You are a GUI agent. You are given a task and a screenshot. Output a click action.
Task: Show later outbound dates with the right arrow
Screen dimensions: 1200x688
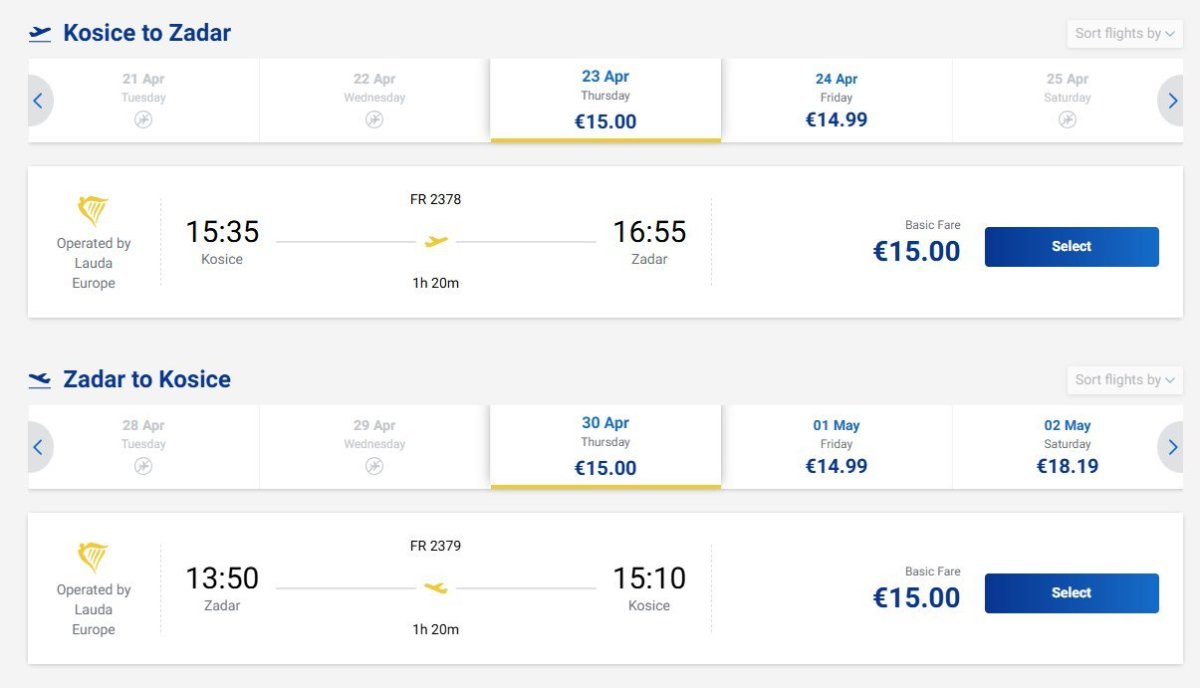tap(1172, 101)
